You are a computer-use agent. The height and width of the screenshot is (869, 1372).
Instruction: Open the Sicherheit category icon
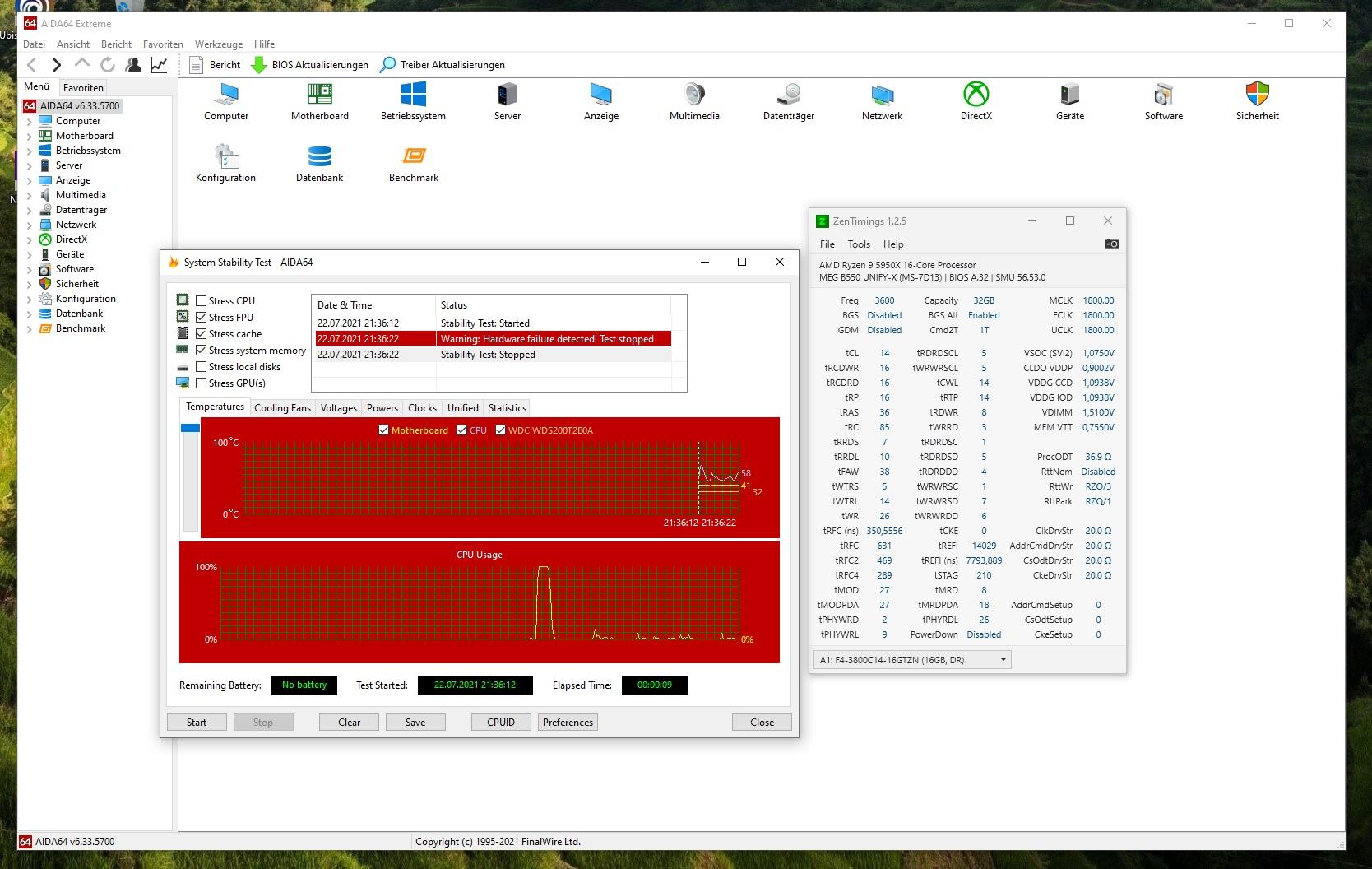pyautogui.click(x=1258, y=102)
